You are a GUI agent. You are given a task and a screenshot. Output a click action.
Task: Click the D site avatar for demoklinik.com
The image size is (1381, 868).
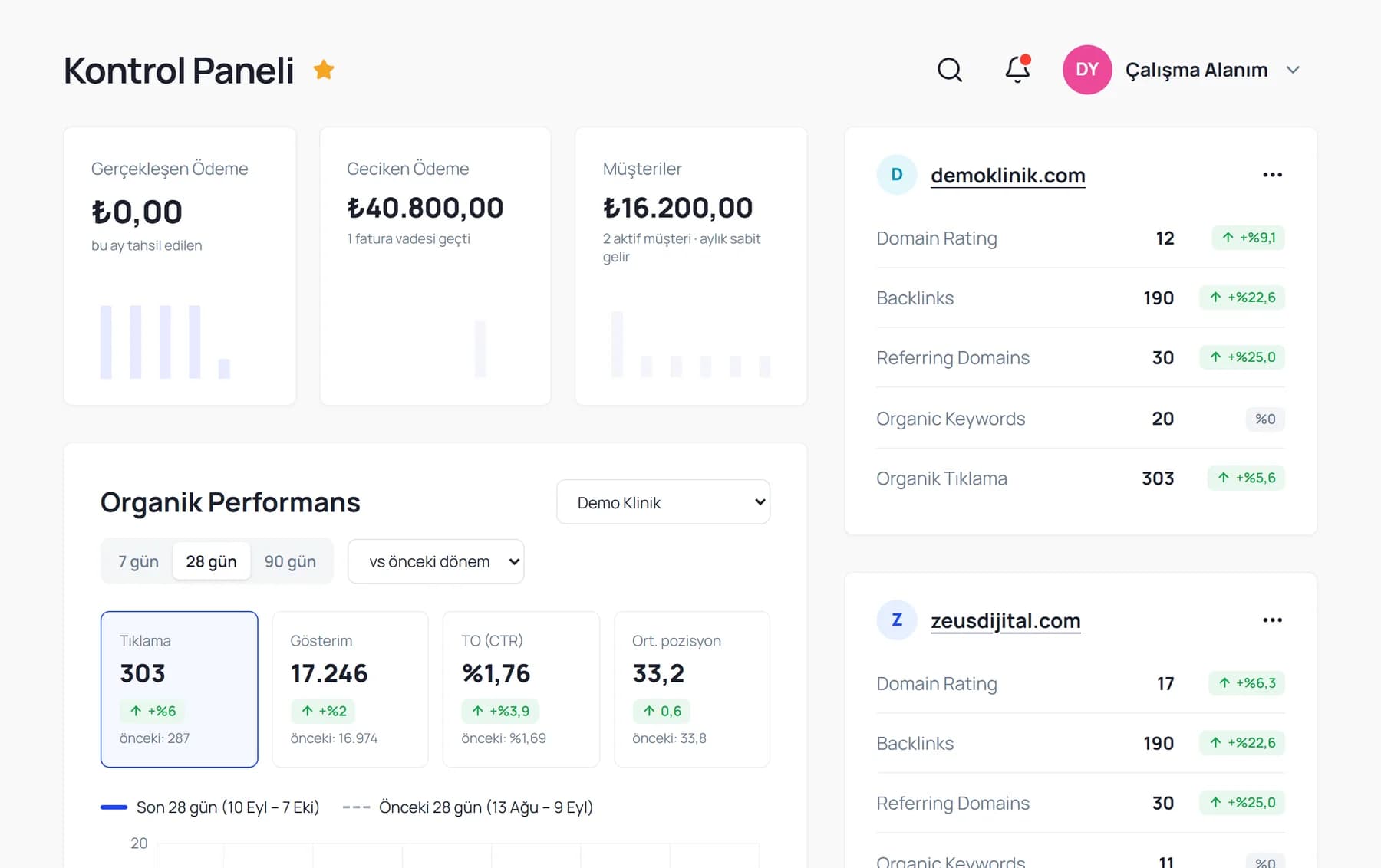tap(896, 175)
